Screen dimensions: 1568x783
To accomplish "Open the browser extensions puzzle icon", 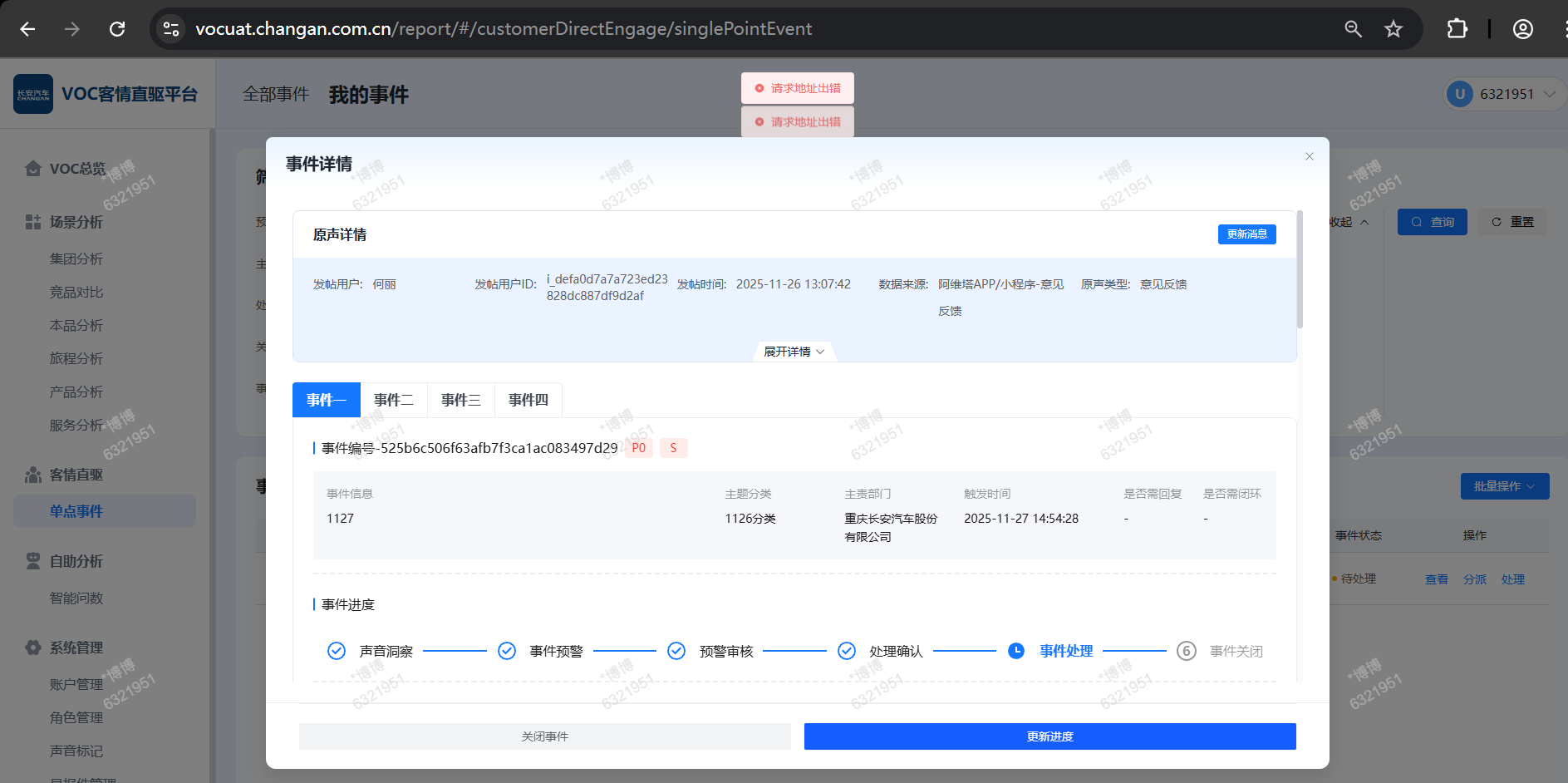I will point(1457,29).
